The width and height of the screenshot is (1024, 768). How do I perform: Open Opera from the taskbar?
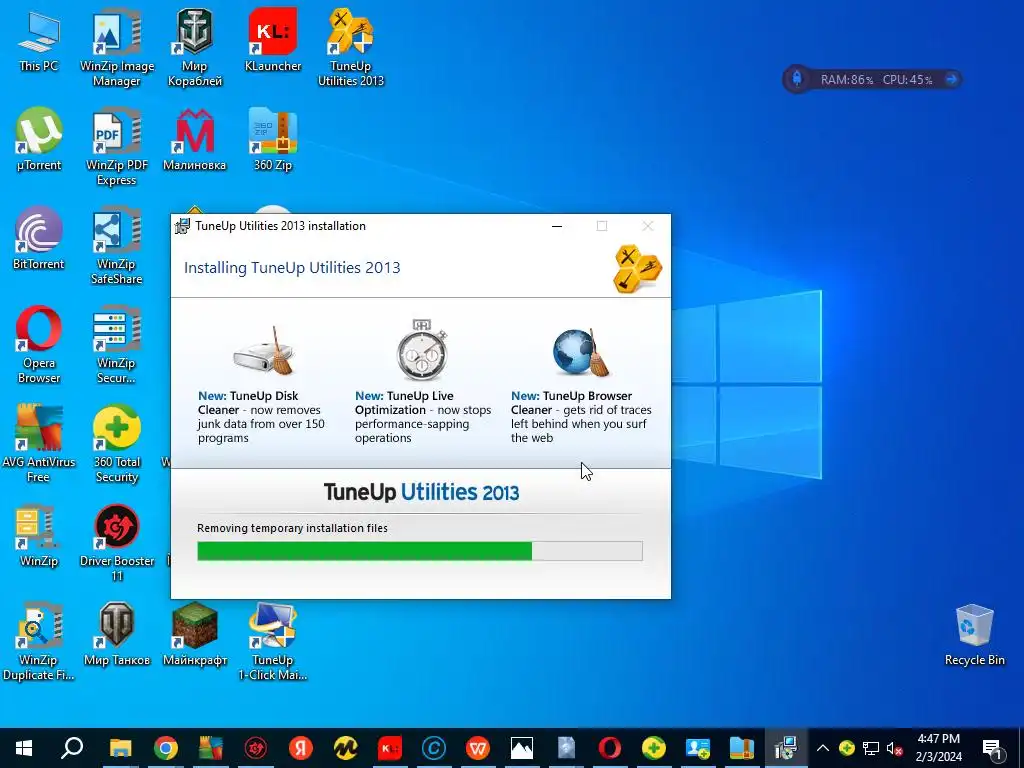click(610, 748)
